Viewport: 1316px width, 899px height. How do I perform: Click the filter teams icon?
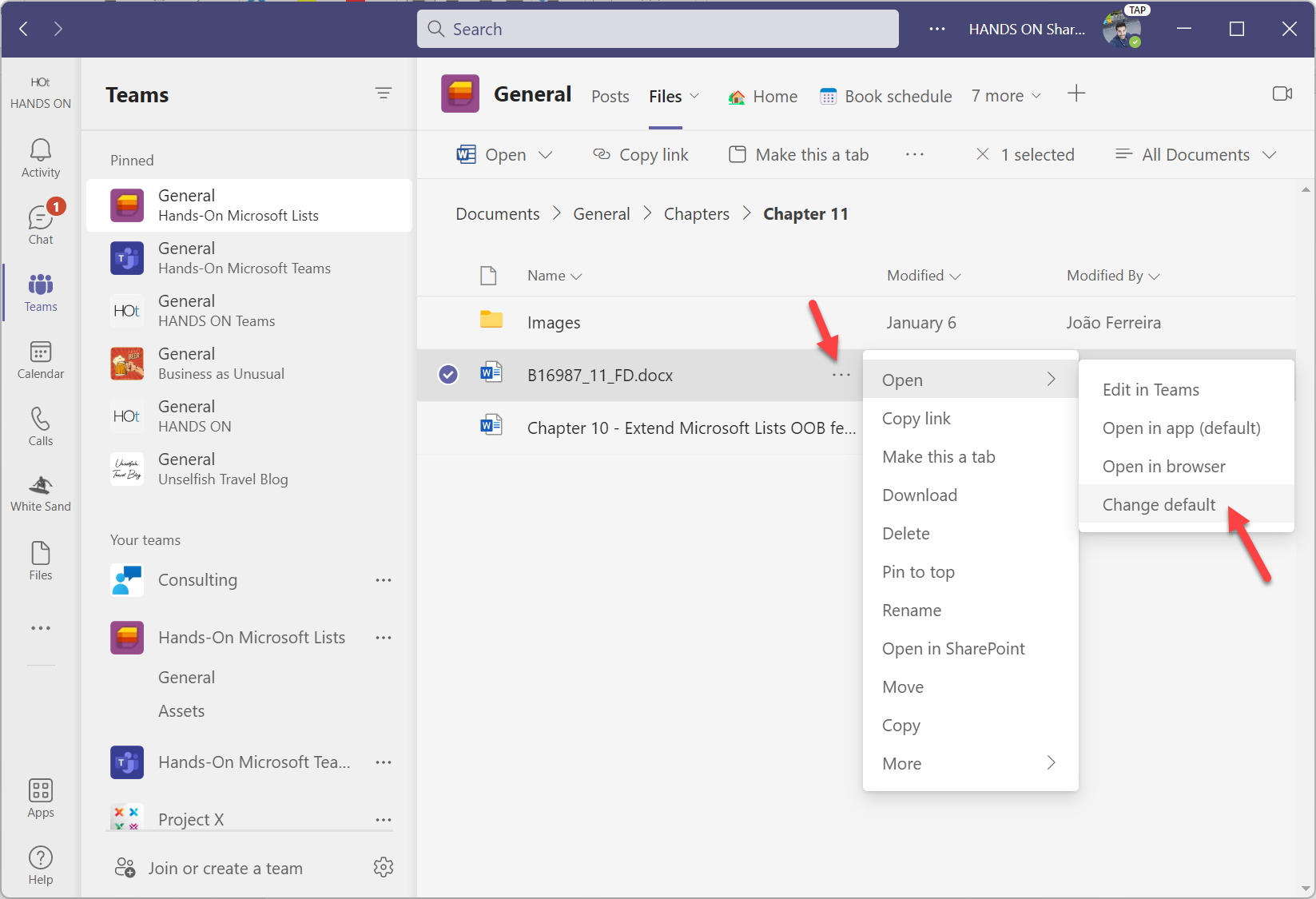384,93
